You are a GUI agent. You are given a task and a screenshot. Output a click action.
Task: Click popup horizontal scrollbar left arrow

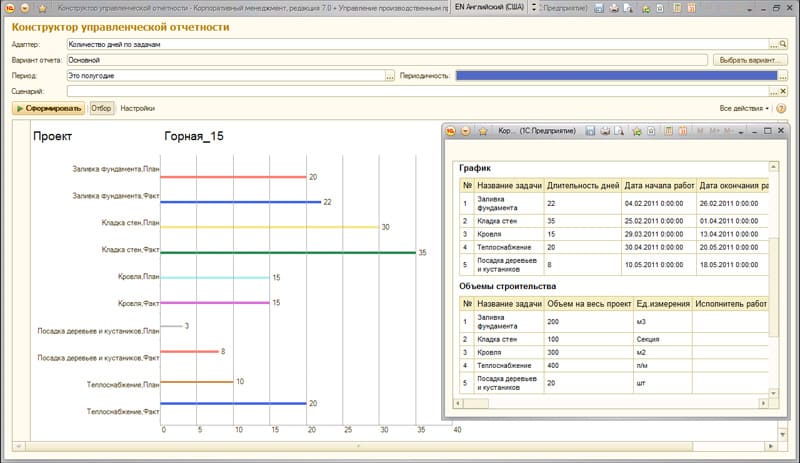458,403
